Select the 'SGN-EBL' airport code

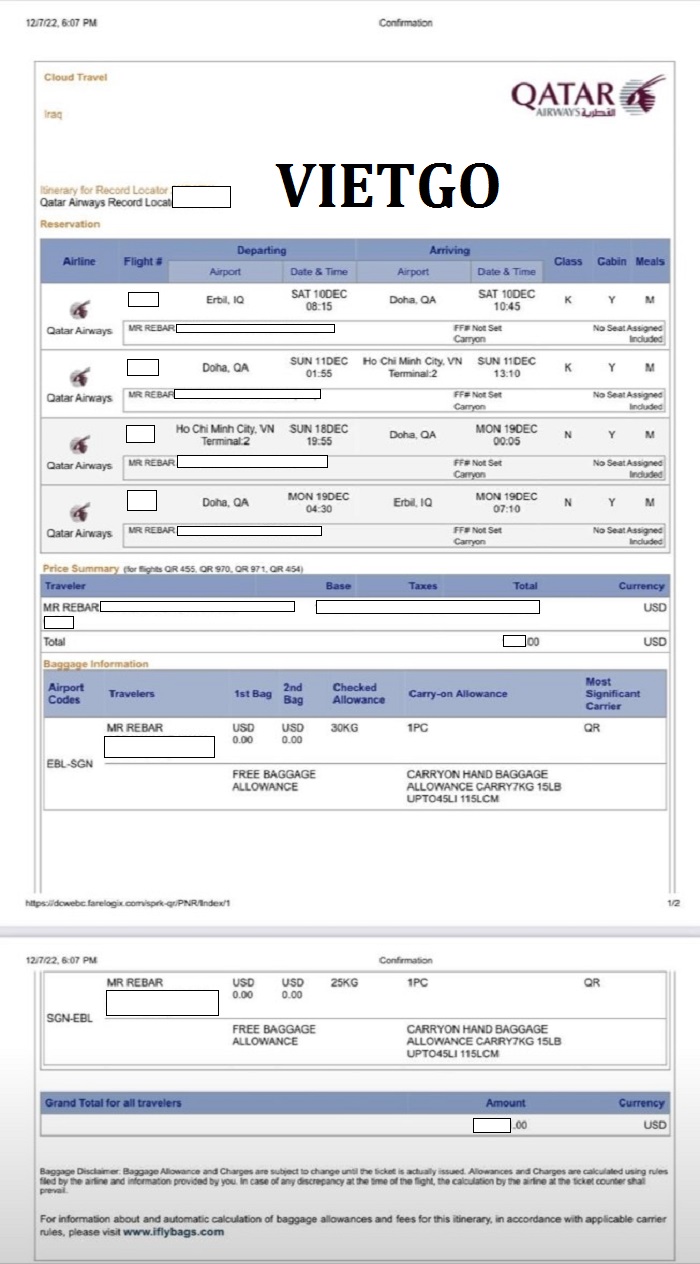pos(69,1018)
